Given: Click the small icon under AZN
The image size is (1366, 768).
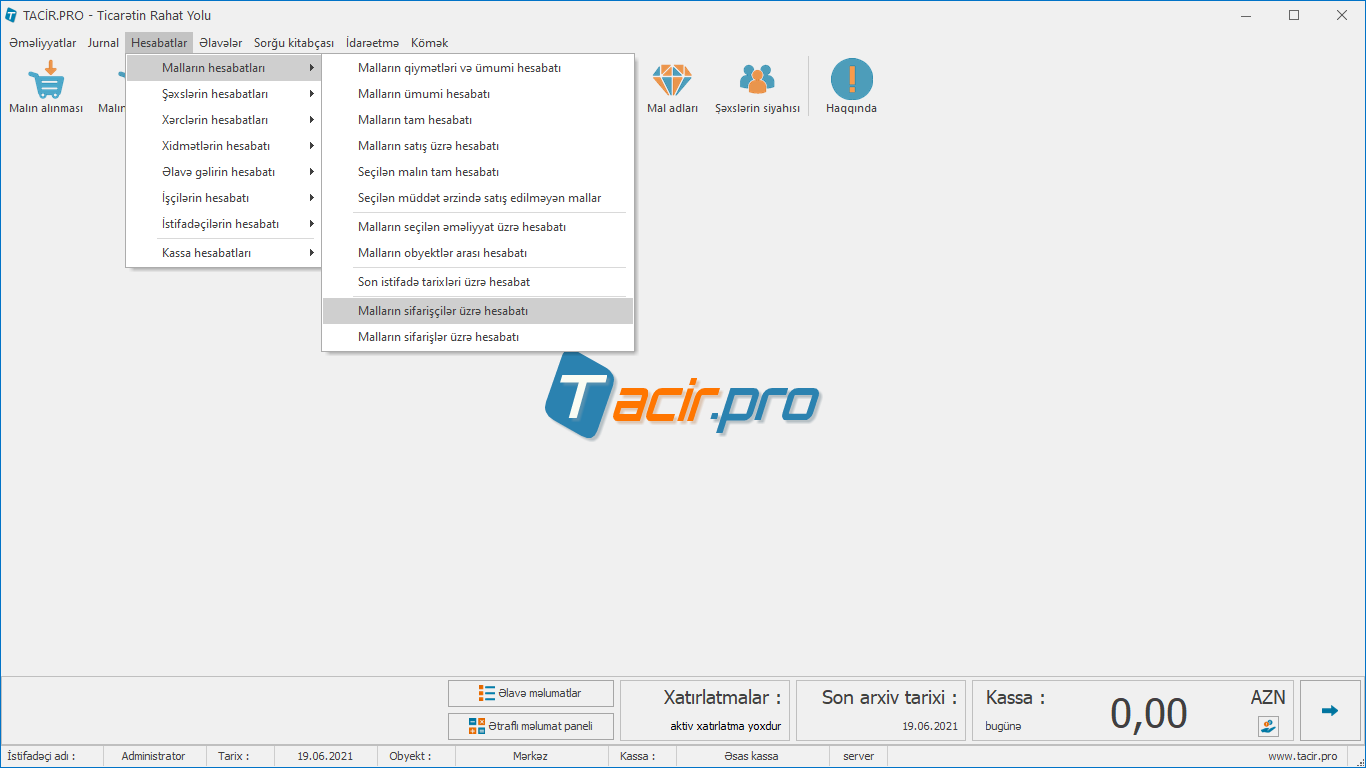Looking at the screenshot, I should (1268, 726).
